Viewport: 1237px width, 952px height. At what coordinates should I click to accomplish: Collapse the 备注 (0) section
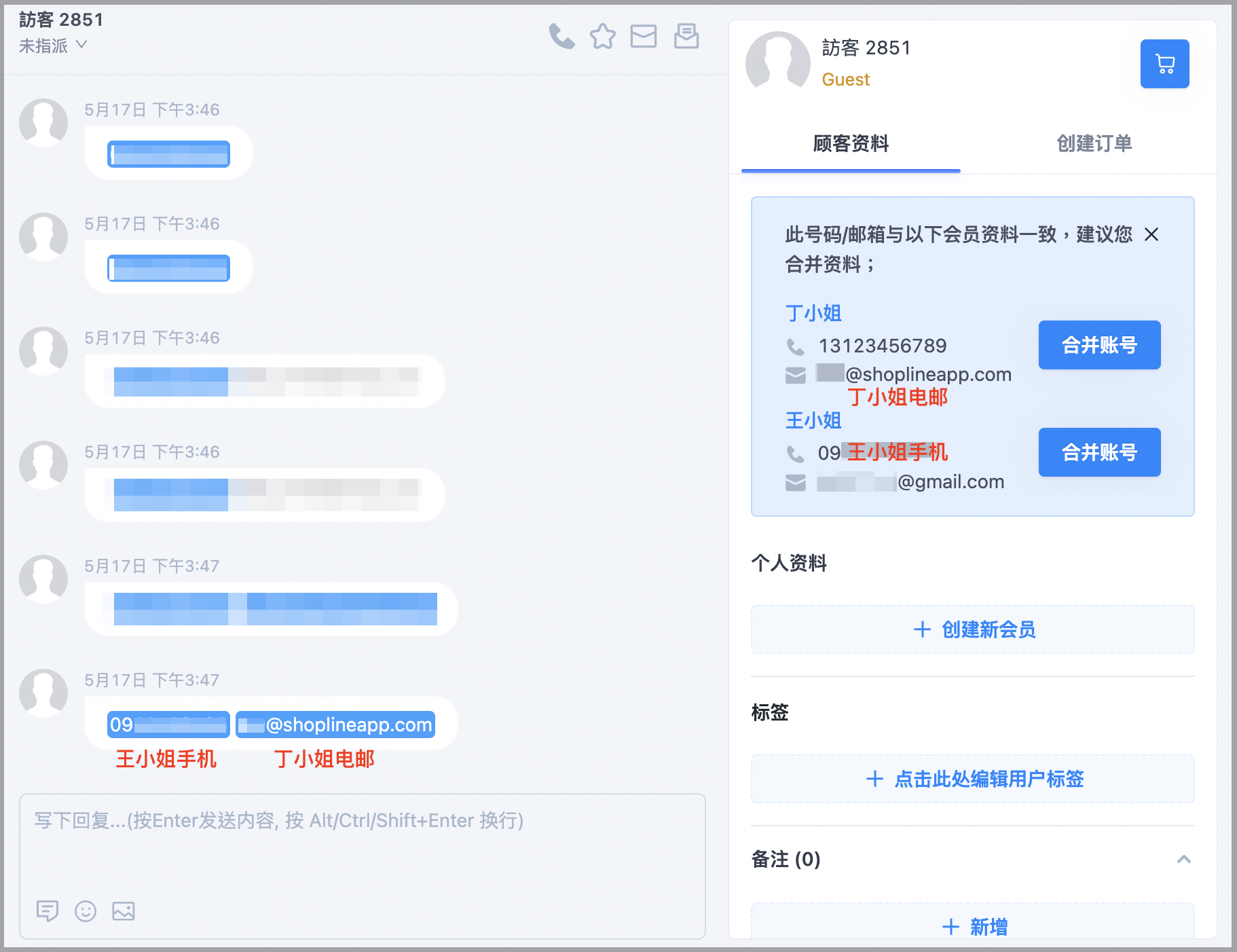tap(1184, 859)
